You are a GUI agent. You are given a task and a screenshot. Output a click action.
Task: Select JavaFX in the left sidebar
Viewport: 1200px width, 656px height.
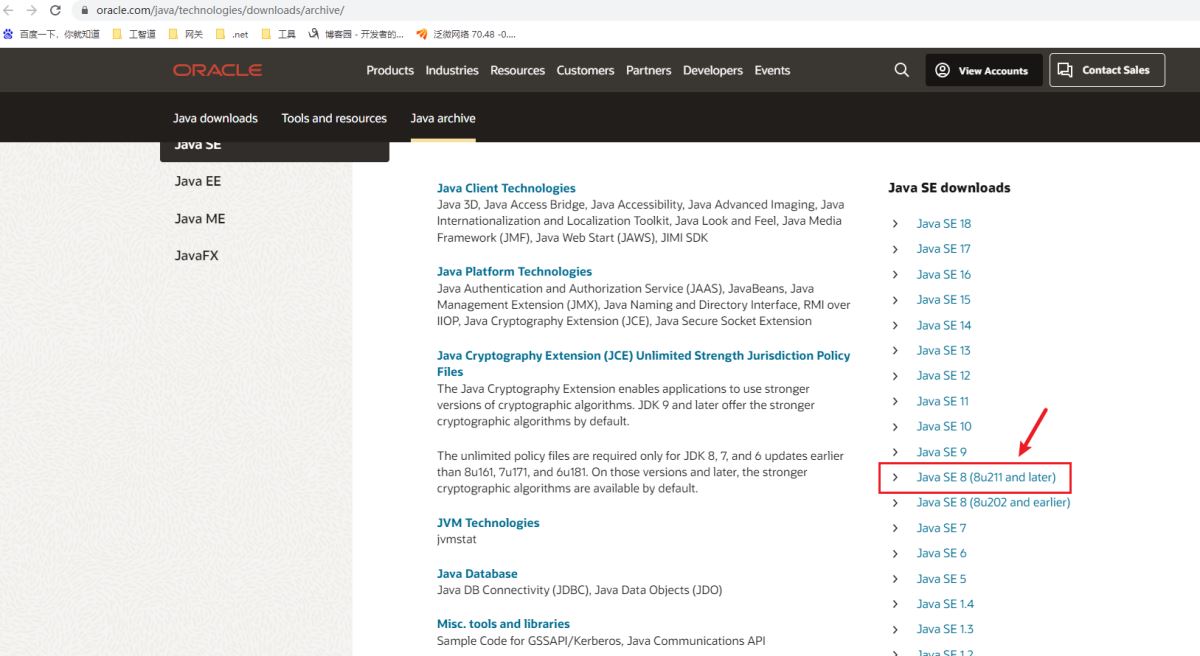point(196,255)
